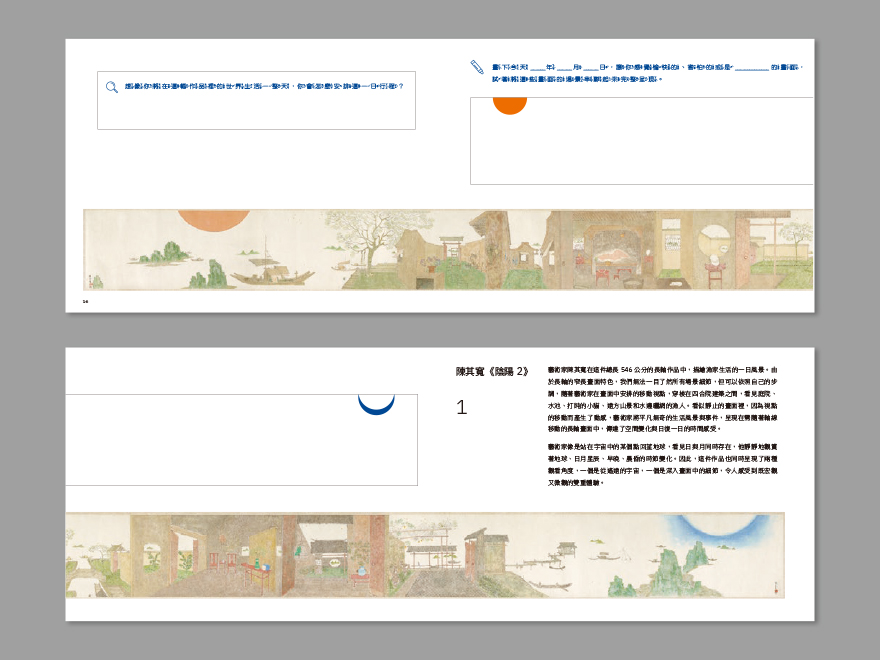Click the first paragraph mentioning 546 公分

pos(662,400)
